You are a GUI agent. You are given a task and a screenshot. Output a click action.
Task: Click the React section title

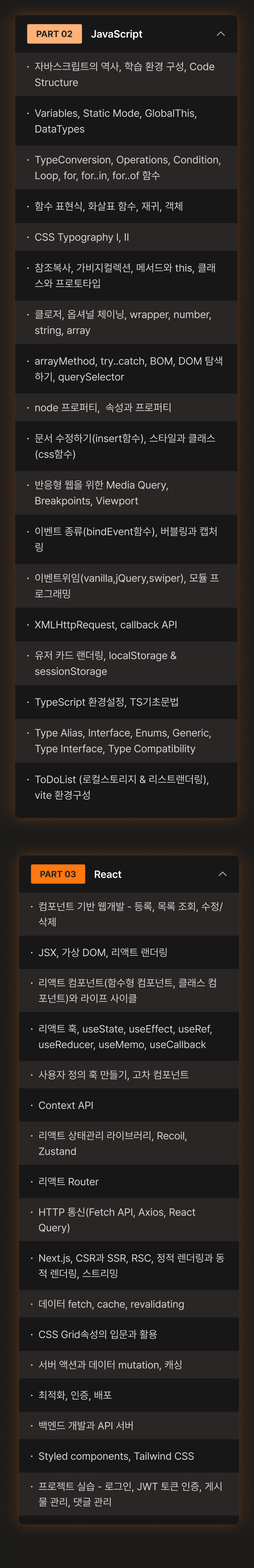(108, 874)
